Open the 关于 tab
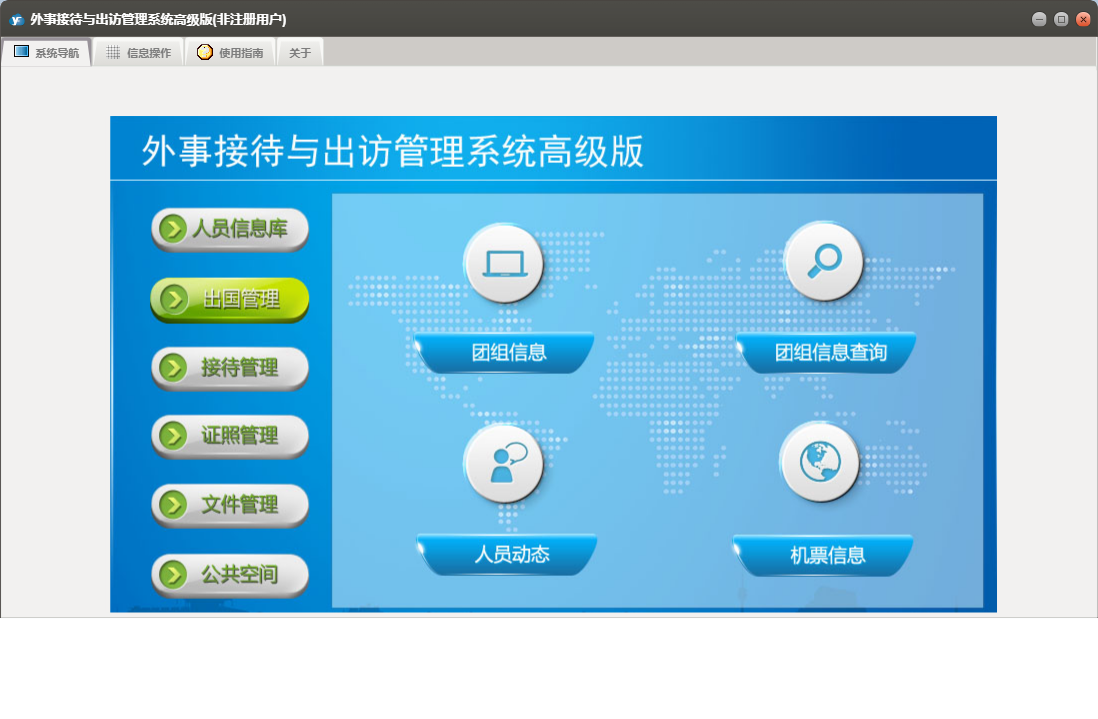 pos(300,53)
